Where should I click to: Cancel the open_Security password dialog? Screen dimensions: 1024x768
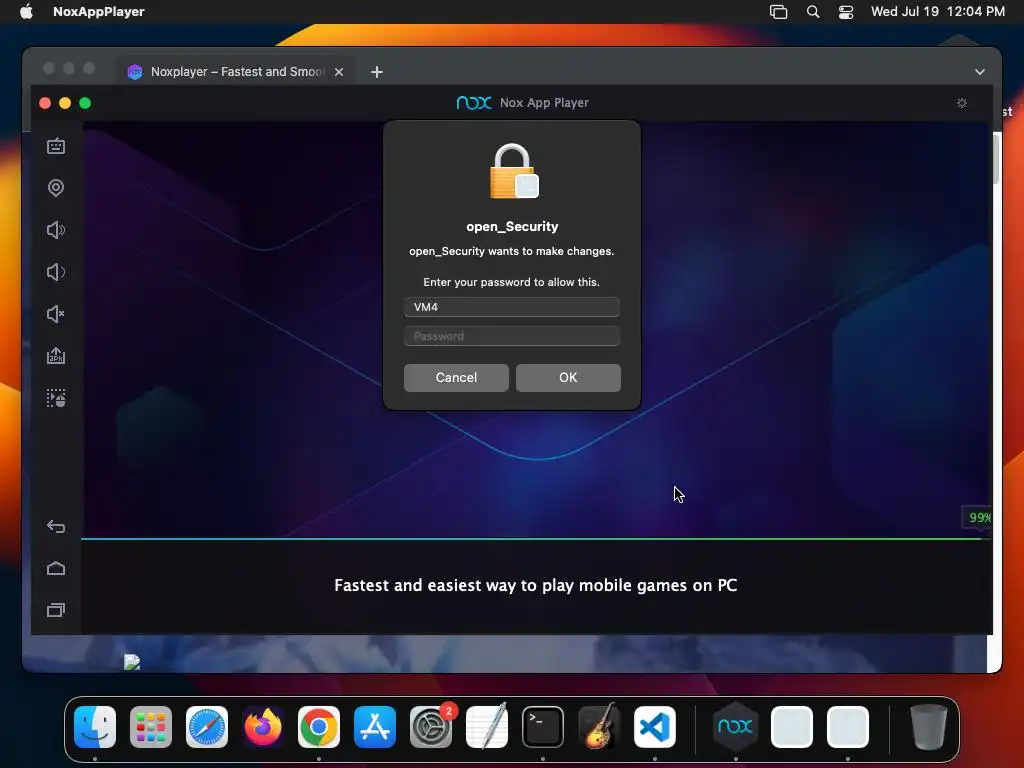click(456, 377)
